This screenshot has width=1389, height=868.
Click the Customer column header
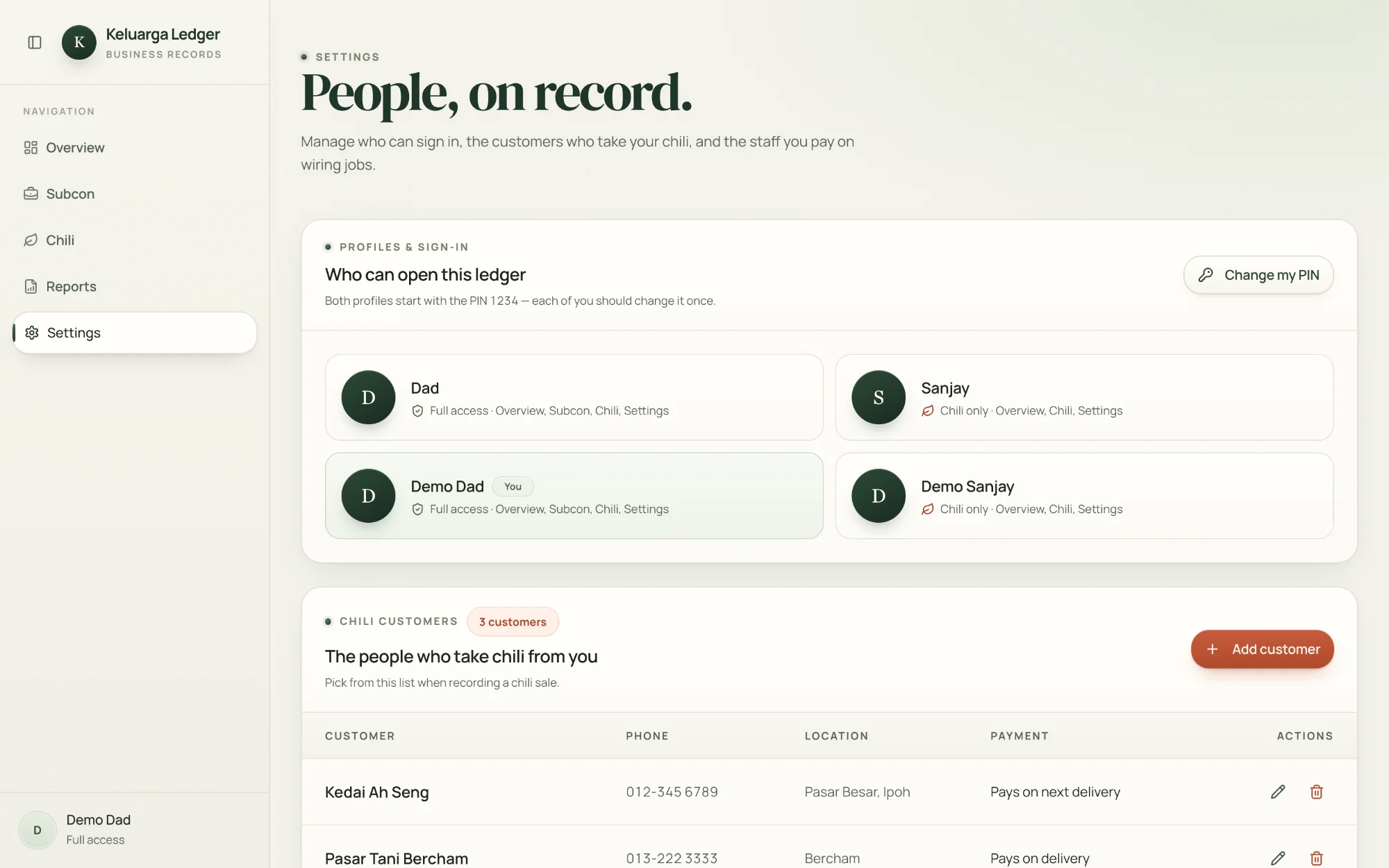[x=360, y=736]
